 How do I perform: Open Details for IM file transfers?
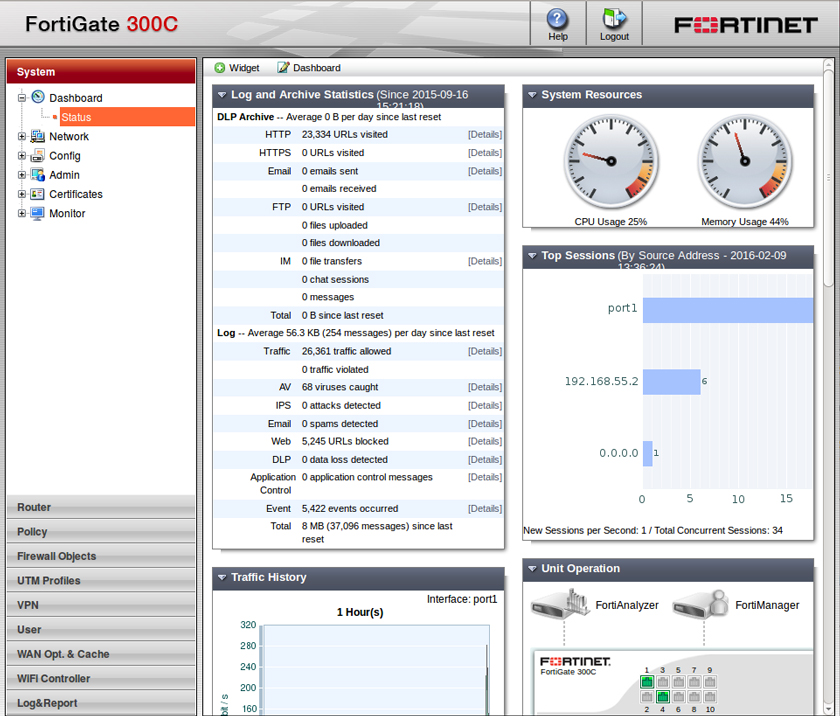pyautogui.click(x=485, y=261)
